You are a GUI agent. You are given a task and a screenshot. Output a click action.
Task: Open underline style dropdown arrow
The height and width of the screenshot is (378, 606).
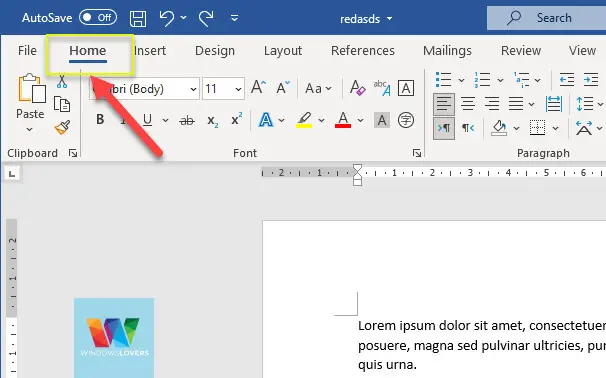click(x=165, y=121)
